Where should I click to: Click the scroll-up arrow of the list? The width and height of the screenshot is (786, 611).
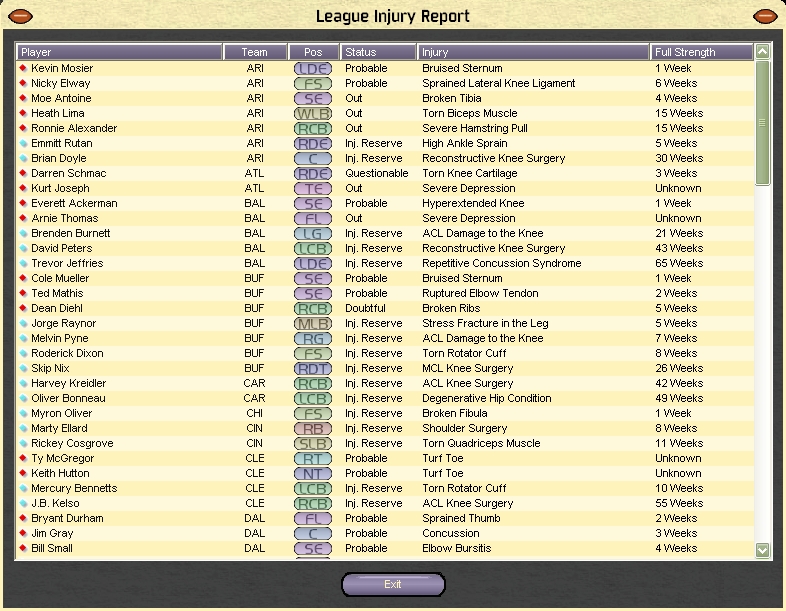click(763, 52)
